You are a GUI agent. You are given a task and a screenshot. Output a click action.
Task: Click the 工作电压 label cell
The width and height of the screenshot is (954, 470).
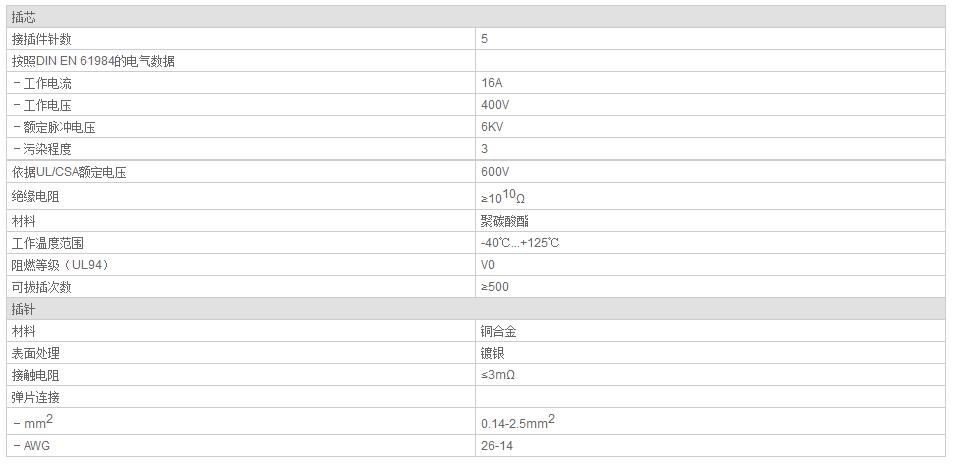point(47,105)
